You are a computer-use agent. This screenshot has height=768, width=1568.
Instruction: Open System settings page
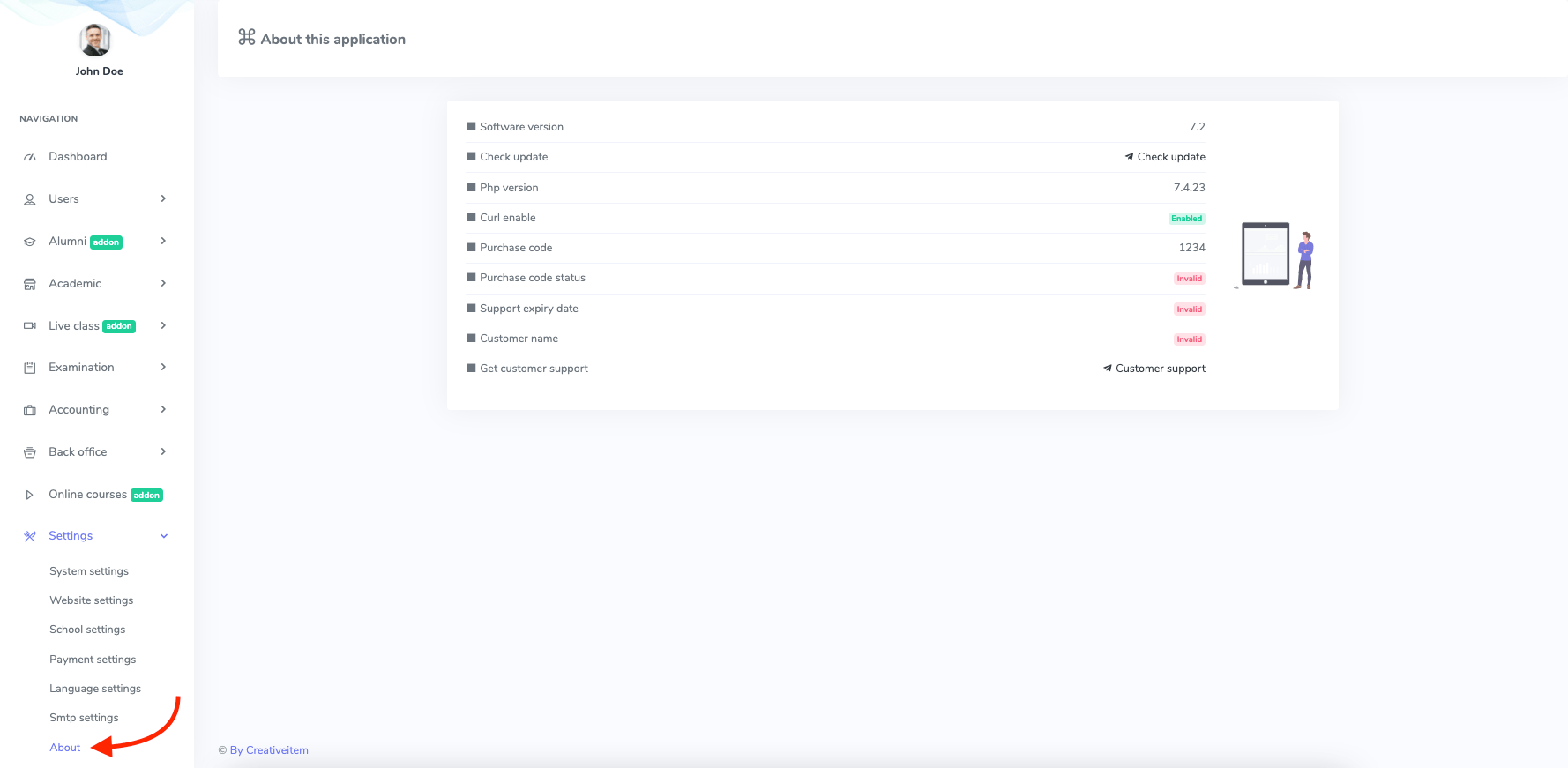(x=89, y=571)
